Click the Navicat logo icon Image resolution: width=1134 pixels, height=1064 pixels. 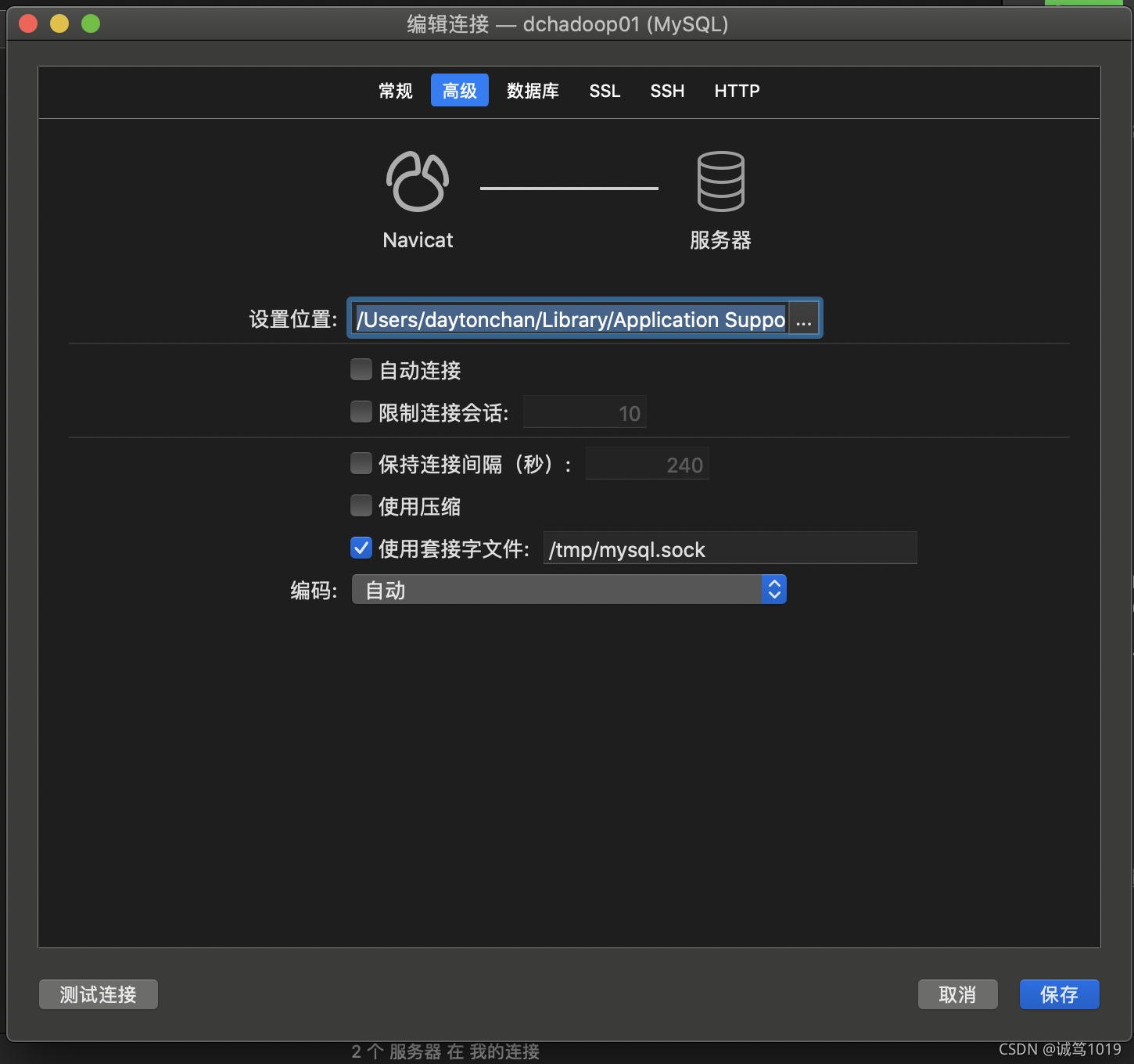click(418, 182)
